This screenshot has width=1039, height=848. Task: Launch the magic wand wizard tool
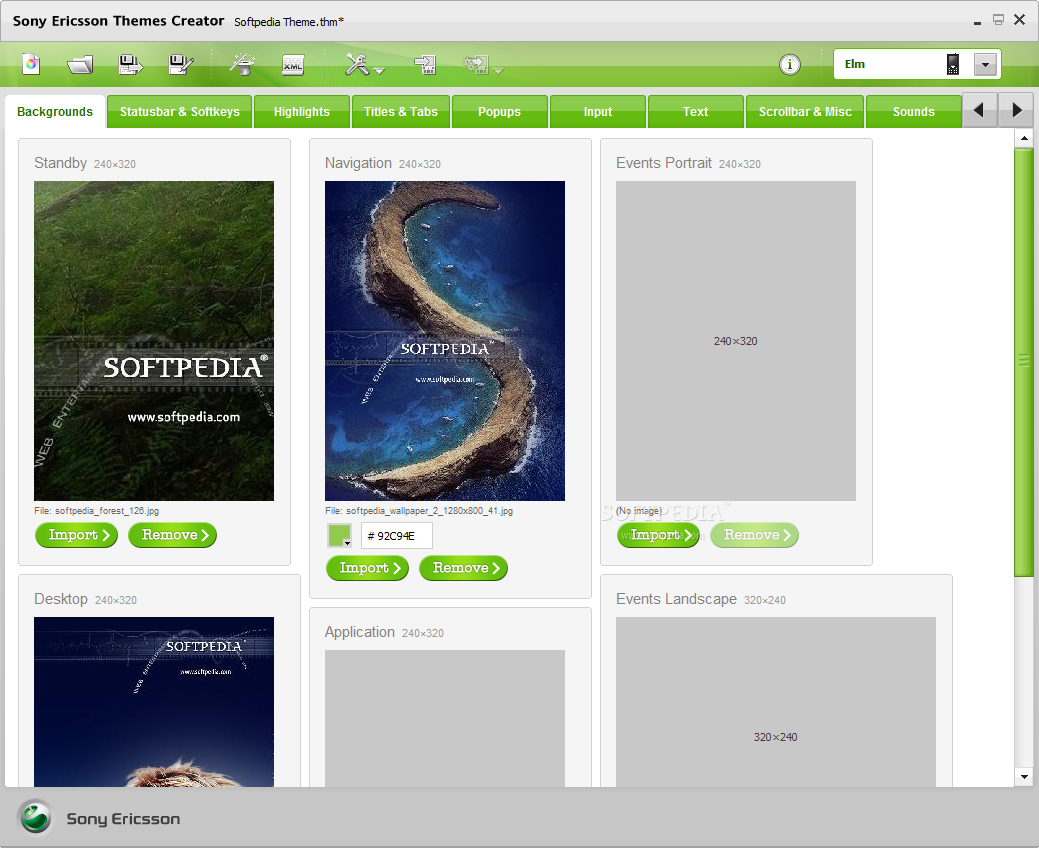[x=243, y=64]
